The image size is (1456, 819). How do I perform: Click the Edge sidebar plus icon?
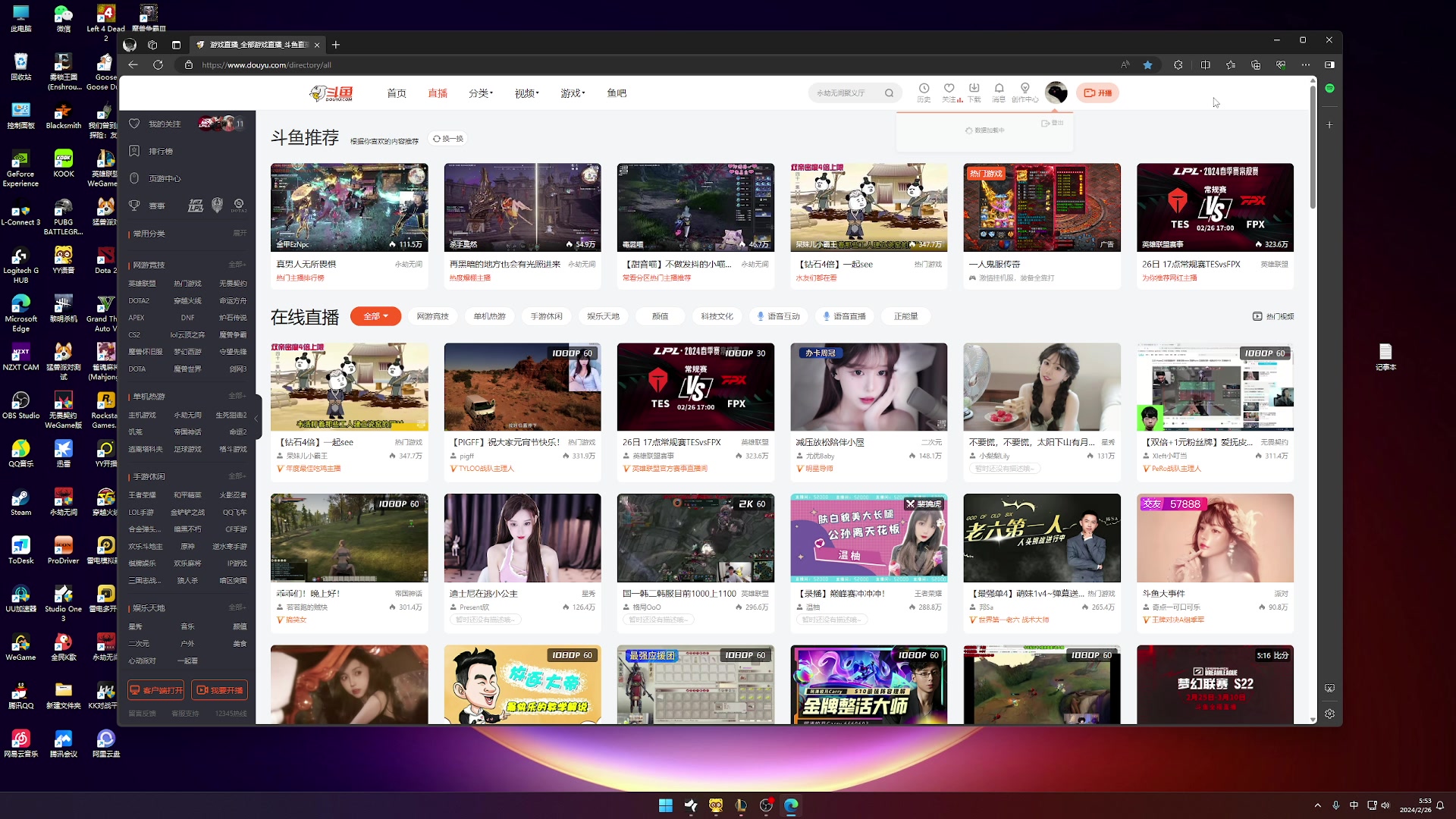coord(1329,124)
